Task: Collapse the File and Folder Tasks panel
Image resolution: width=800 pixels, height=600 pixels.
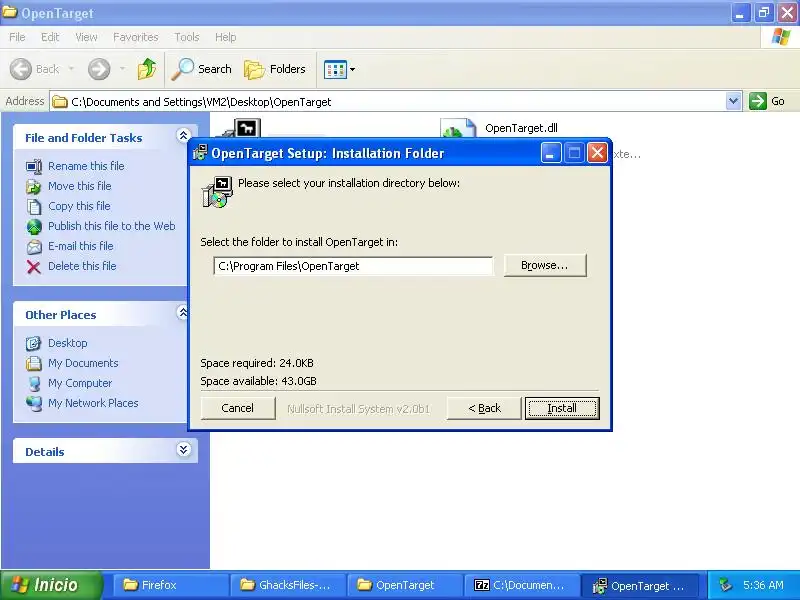Action: click(x=183, y=135)
